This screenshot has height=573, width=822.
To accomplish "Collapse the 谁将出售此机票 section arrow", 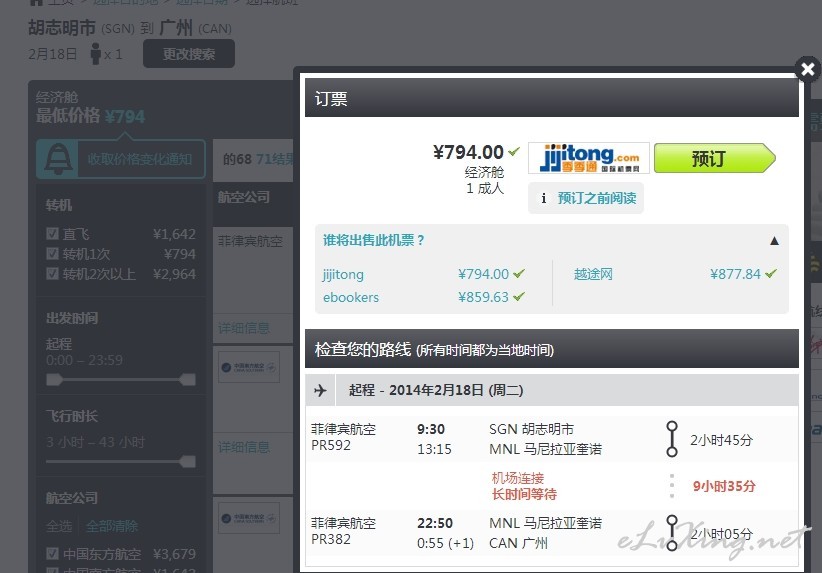I will click(x=774, y=241).
